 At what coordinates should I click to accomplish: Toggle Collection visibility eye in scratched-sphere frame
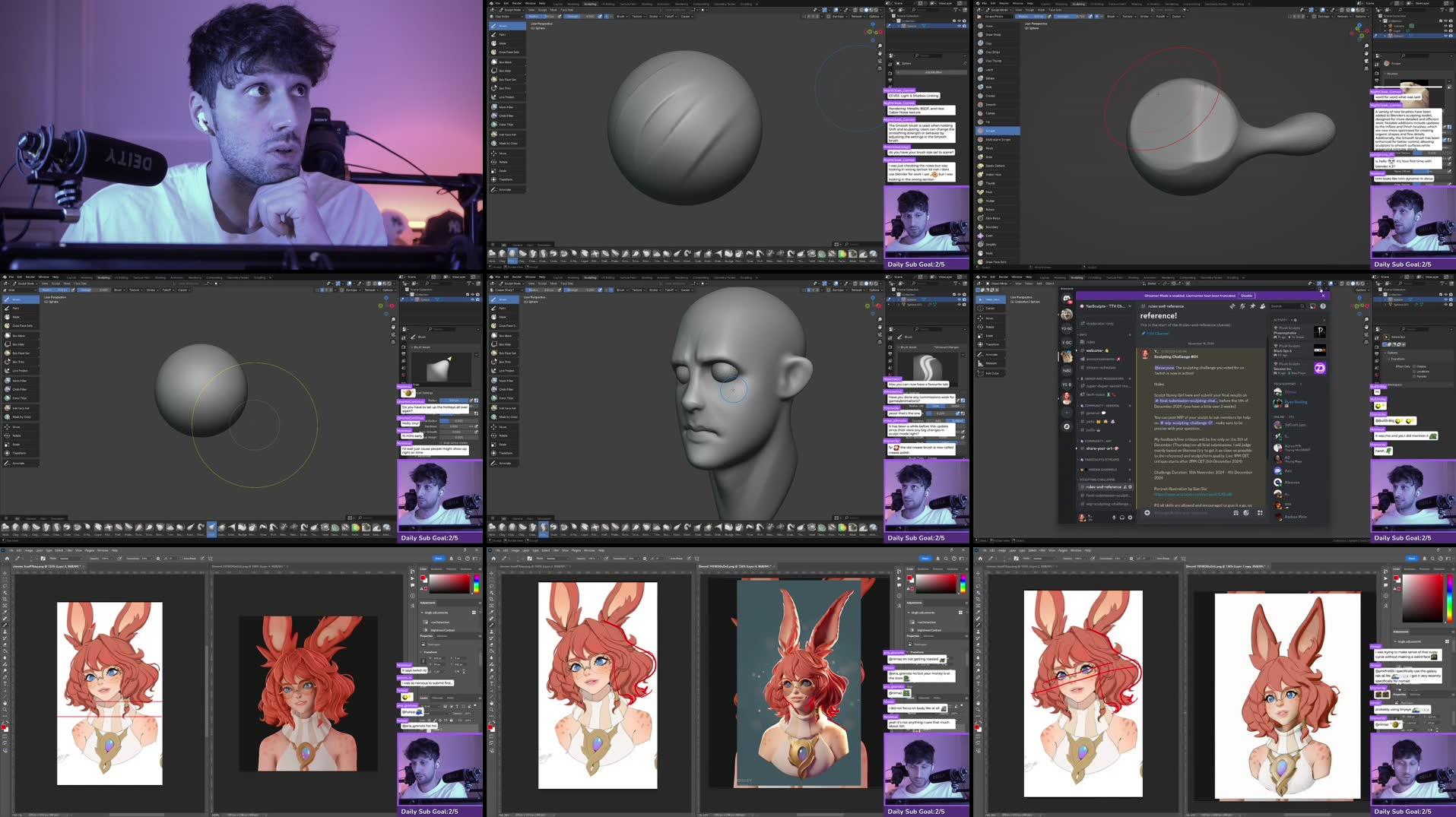959,21
